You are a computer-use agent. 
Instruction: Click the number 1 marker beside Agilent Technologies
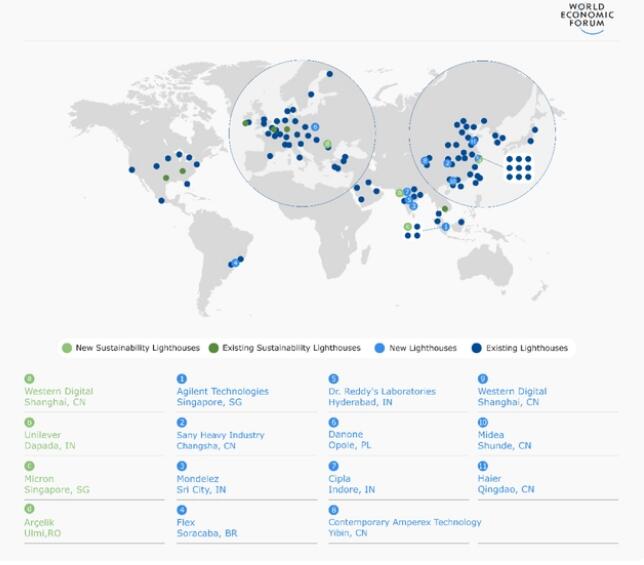coord(181,379)
